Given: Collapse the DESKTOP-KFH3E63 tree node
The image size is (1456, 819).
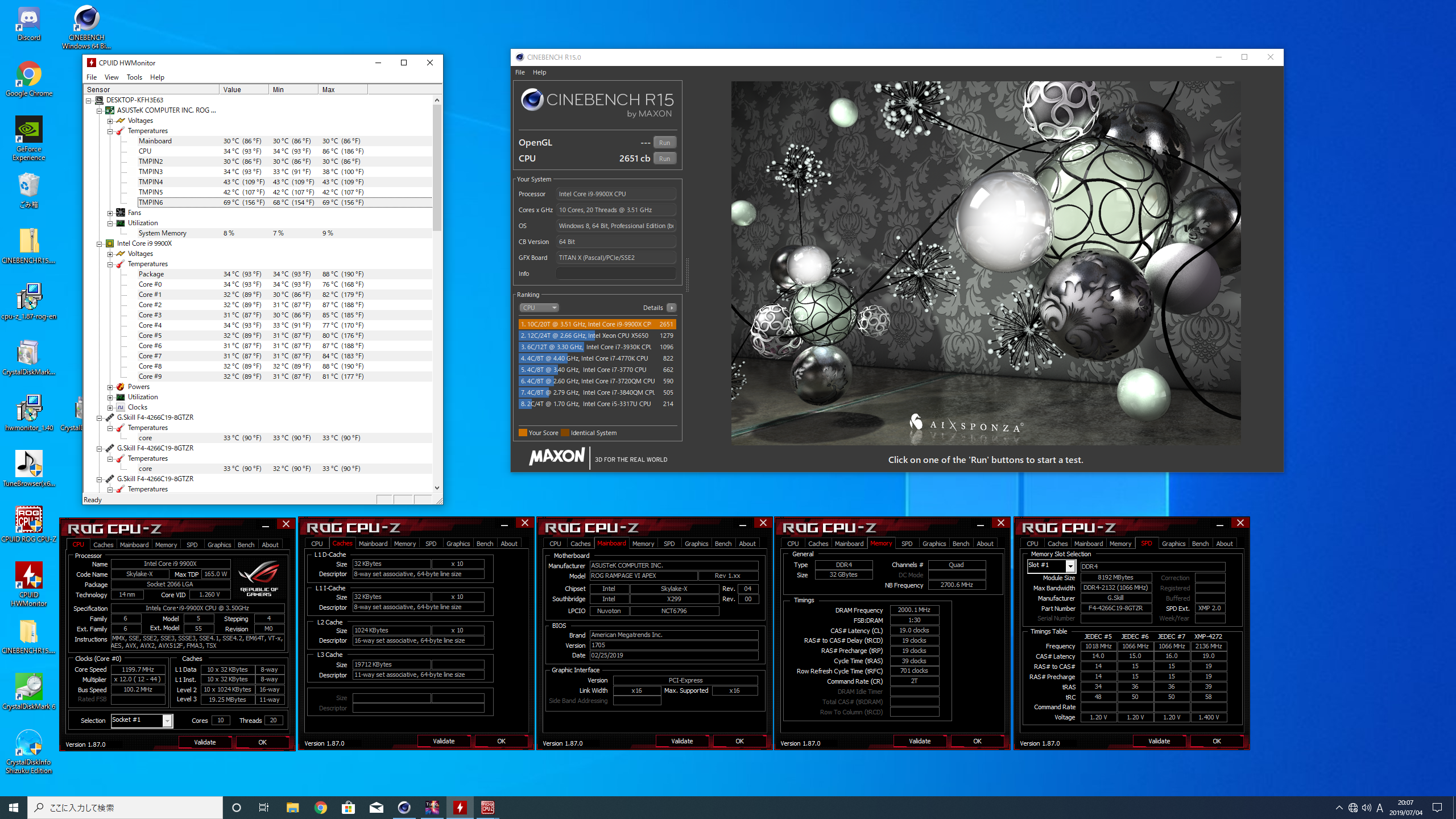Looking at the screenshot, I should tap(89, 100).
